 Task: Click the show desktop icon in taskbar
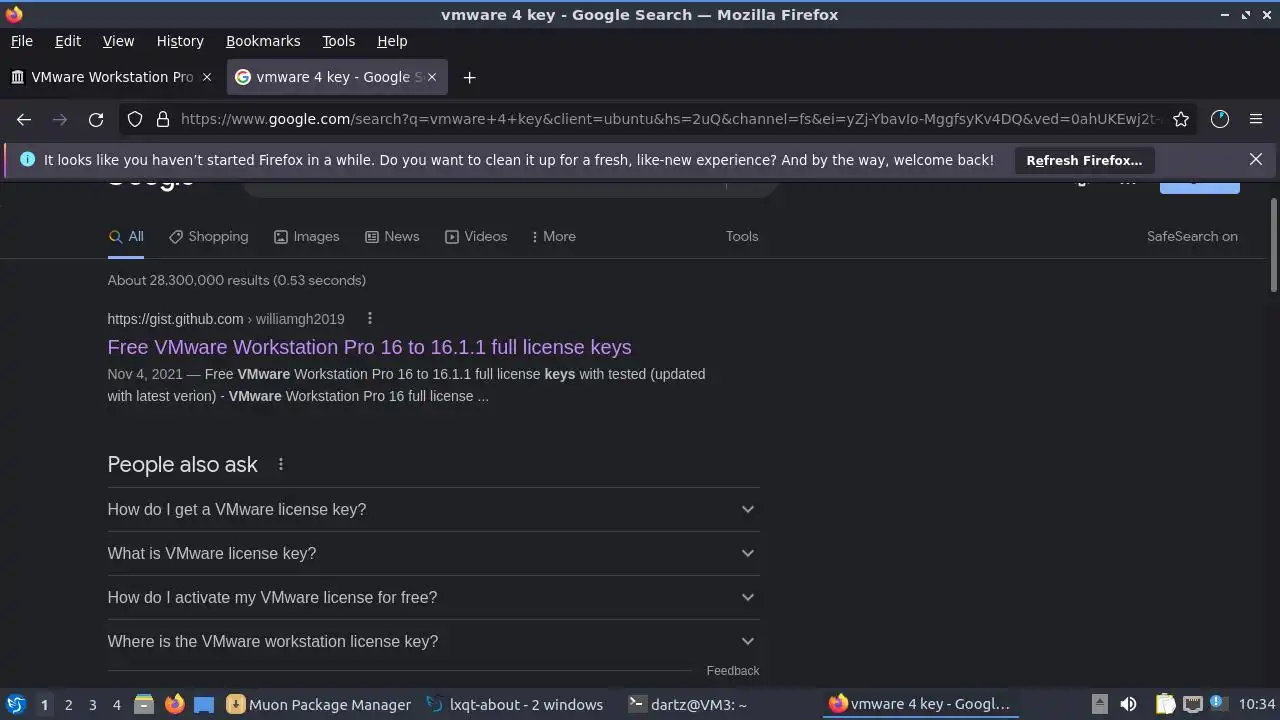(x=204, y=704)
